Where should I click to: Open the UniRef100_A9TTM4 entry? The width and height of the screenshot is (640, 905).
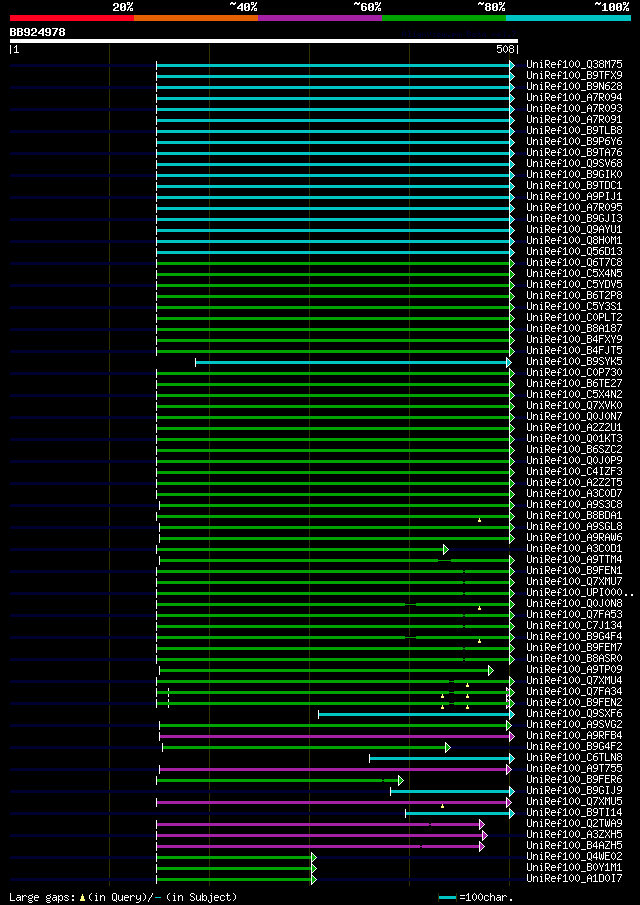tap(574, 560)
